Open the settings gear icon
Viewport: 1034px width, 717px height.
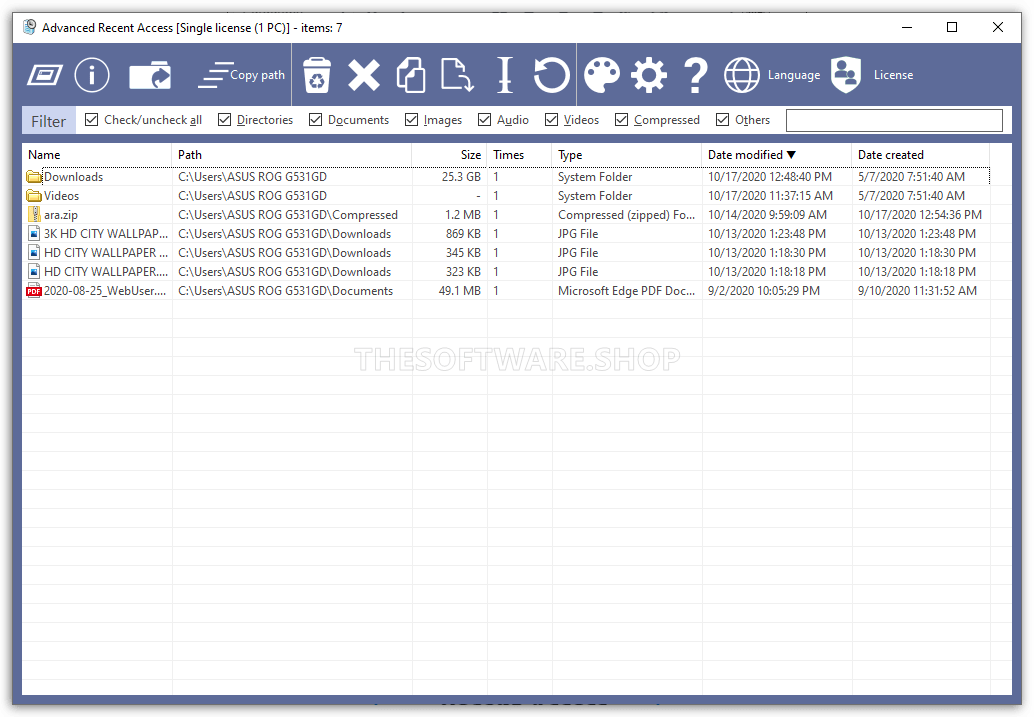click(649, 75)
